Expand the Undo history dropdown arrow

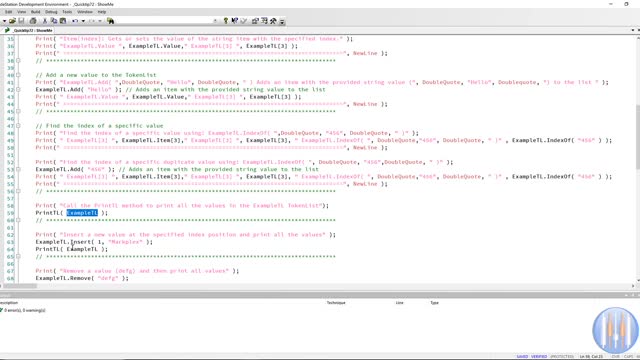pyautogui.click(x=83, y=21)
